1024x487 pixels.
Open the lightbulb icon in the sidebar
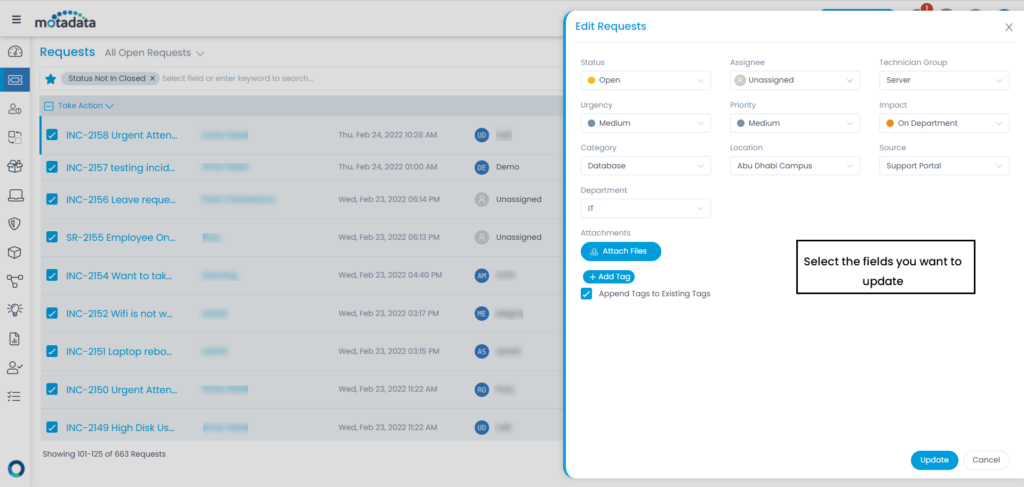click(x=15, y=310)
